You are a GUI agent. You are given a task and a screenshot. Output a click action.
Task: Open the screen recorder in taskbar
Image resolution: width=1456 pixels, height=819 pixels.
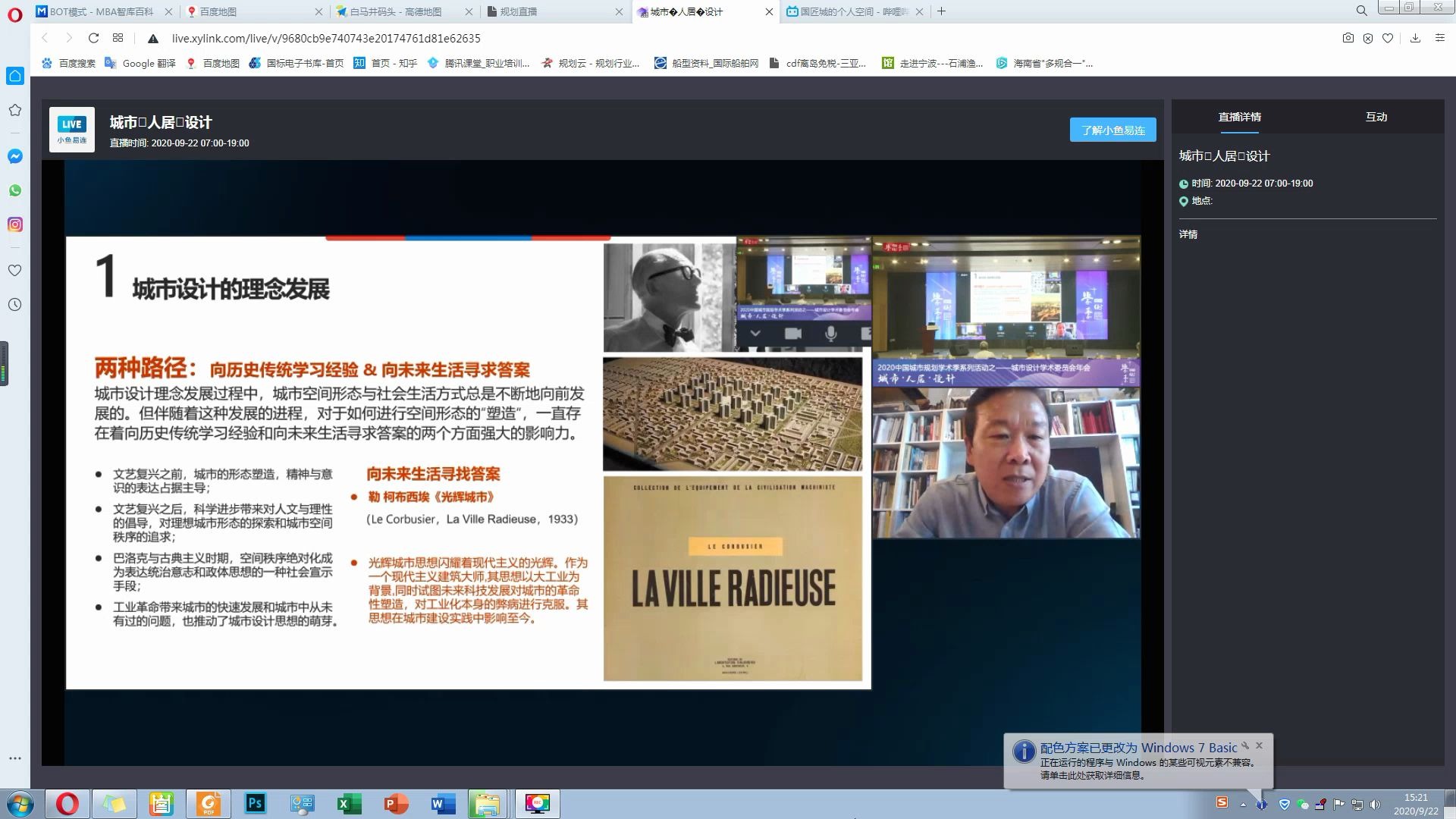(x=537, y=804)
